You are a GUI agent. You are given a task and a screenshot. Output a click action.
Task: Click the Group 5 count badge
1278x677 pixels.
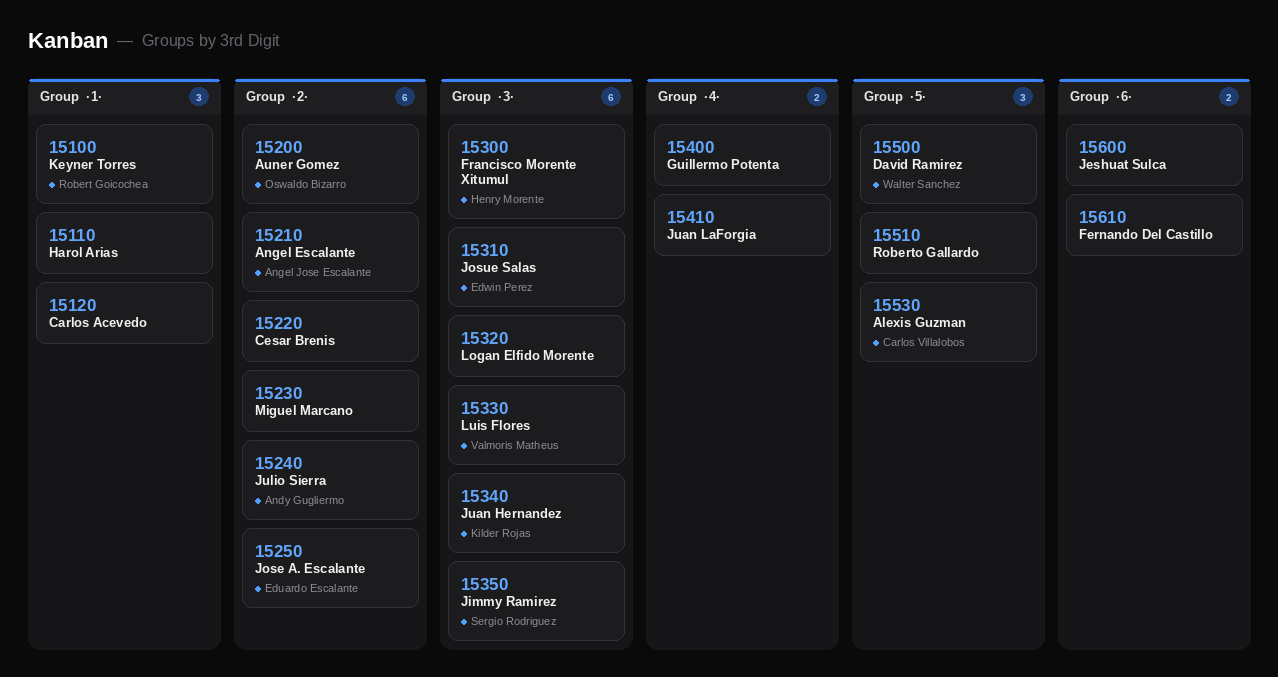(x=1023, y=97)
